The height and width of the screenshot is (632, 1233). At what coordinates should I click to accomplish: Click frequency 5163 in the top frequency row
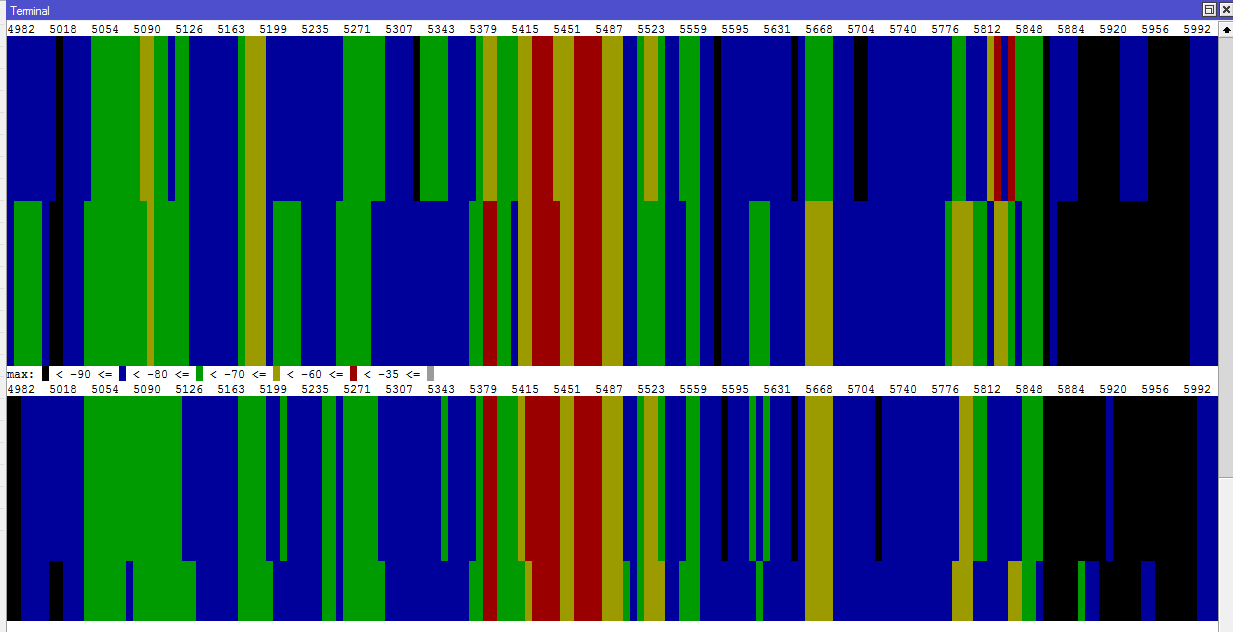click(x=231, y=29)
